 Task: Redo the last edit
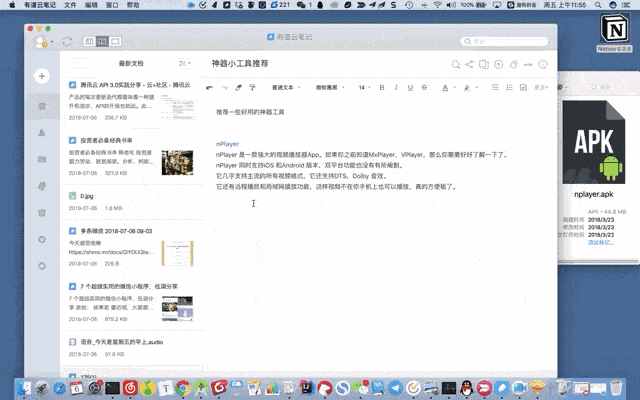[x=224, y=87]
